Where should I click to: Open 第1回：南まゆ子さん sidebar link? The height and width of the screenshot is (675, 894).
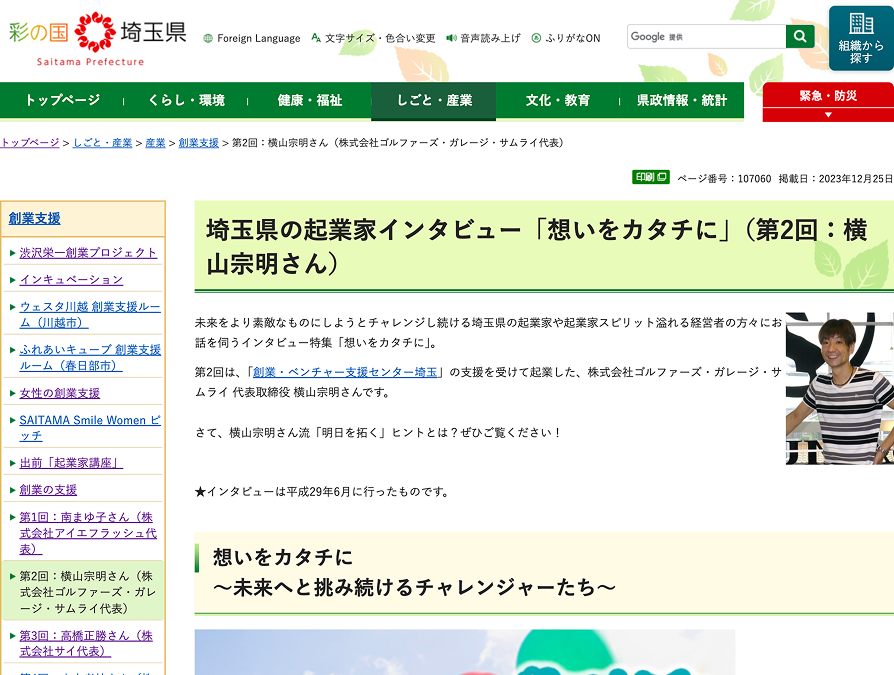click(x=88, y=532)
